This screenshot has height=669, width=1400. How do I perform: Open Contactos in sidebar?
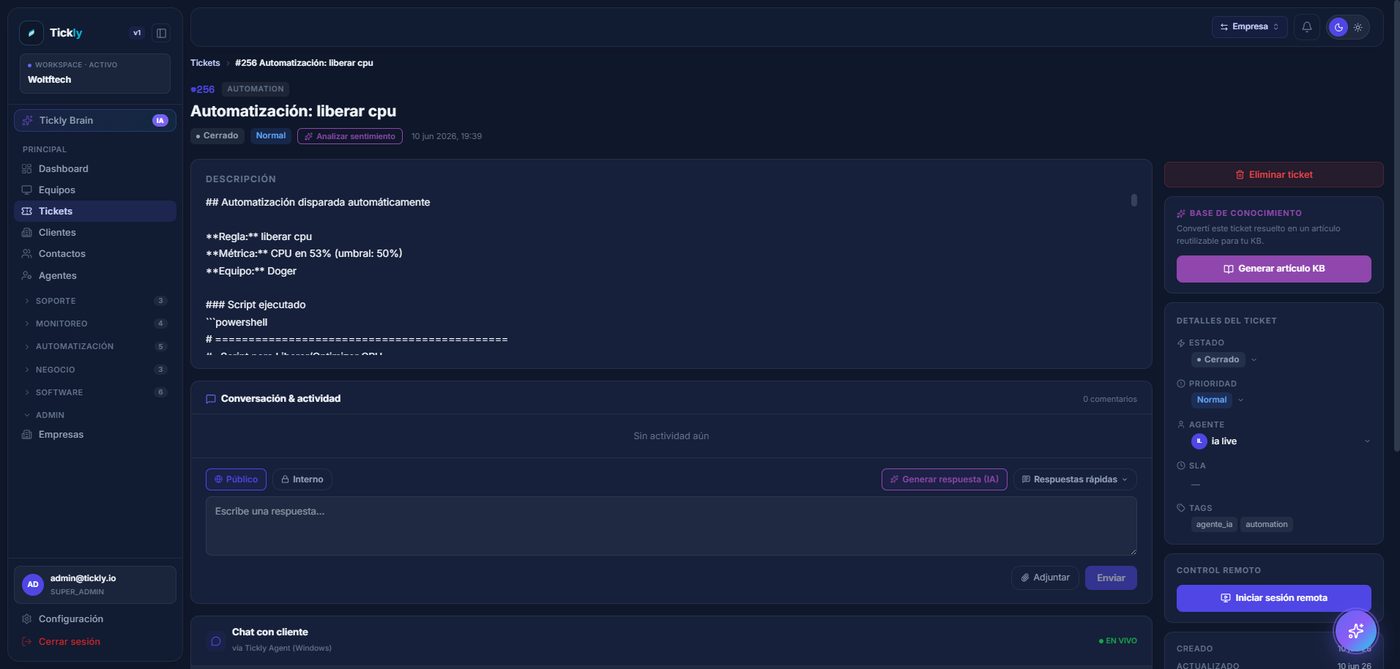pyautogui.click(x=95, y=254)
